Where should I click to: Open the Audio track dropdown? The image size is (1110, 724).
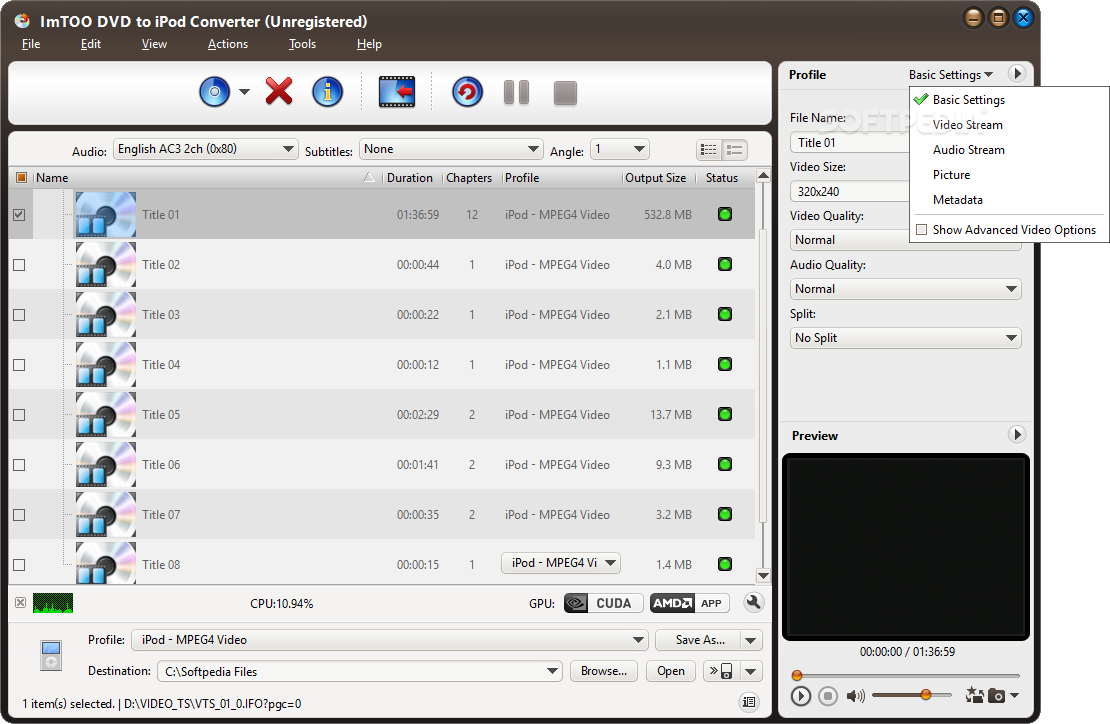tap(205, 149)
